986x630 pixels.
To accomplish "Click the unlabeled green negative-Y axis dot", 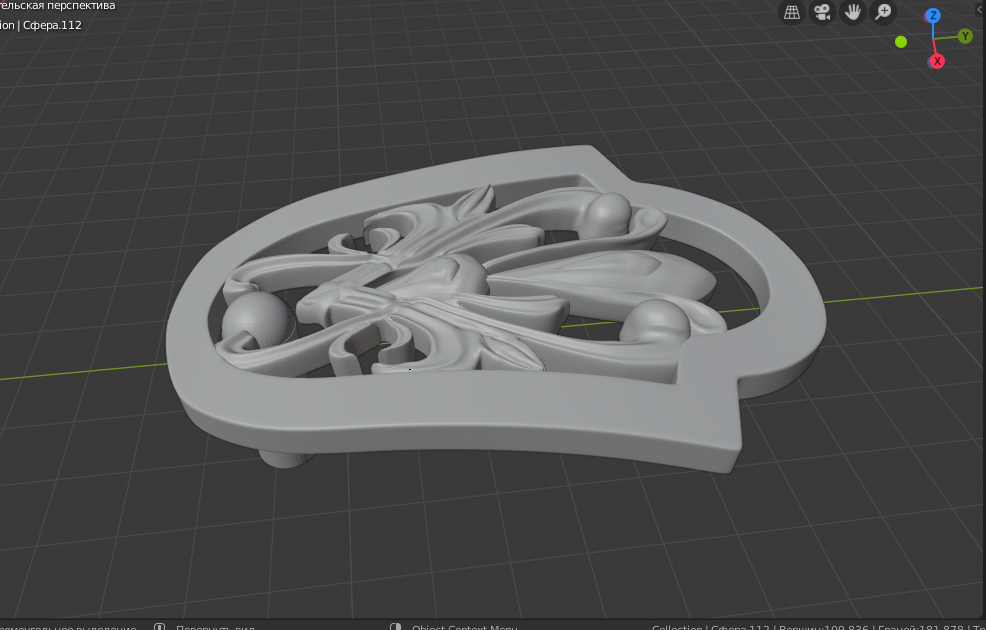I will (x=901, y=42).
